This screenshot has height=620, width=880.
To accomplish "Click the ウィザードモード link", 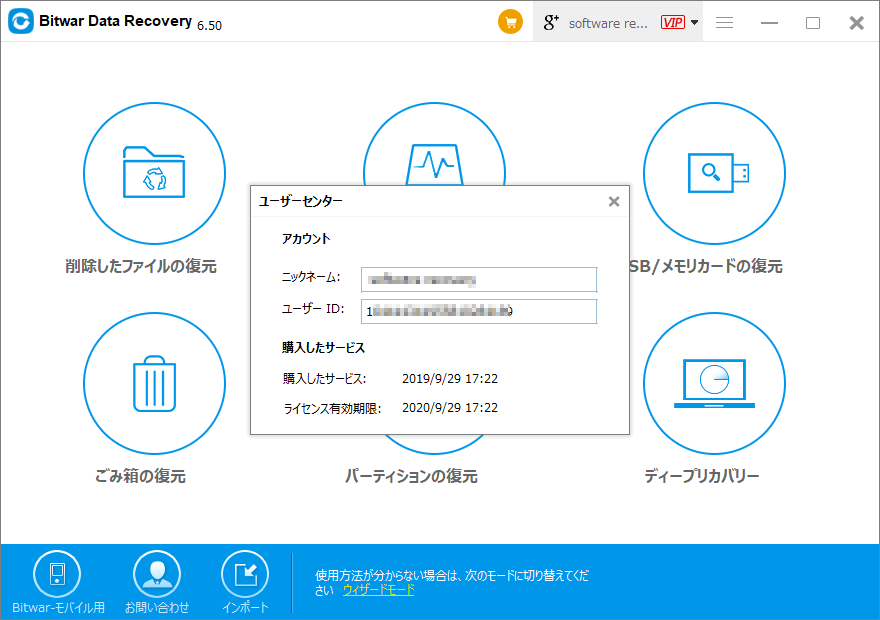I will (x=378, y=590).
